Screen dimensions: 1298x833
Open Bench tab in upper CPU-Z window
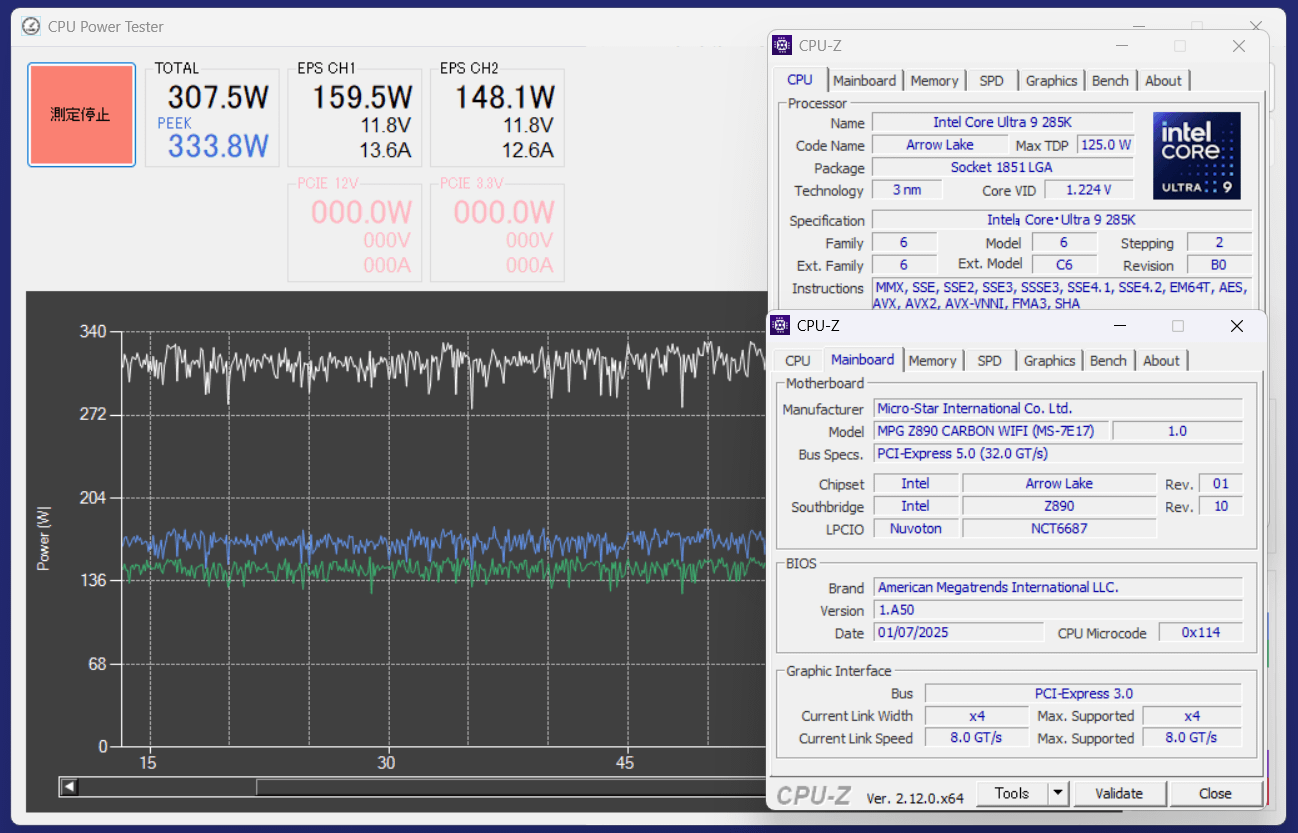coord(1110,81)
